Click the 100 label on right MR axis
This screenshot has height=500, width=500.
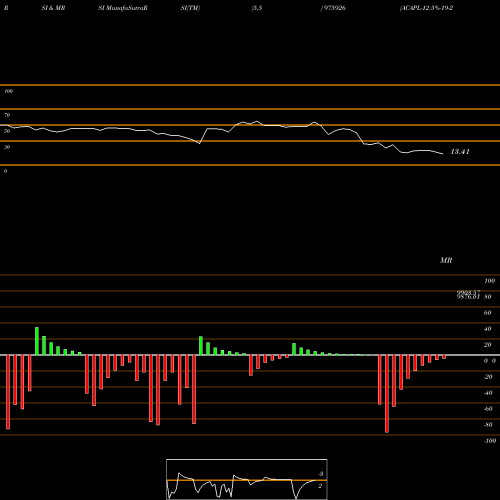(x=489, y=281)
